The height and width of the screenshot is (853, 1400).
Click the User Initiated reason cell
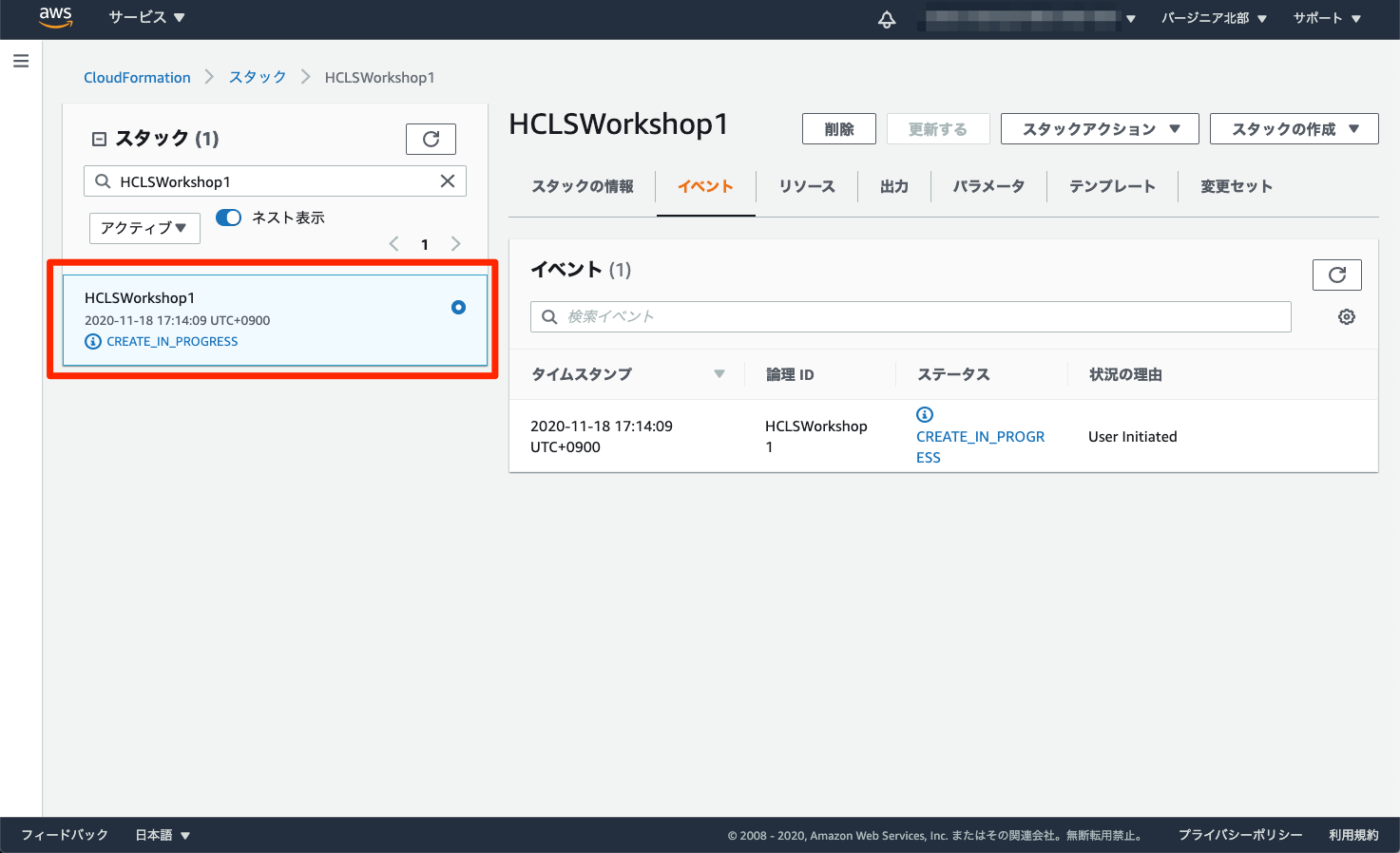[1133, 437]
